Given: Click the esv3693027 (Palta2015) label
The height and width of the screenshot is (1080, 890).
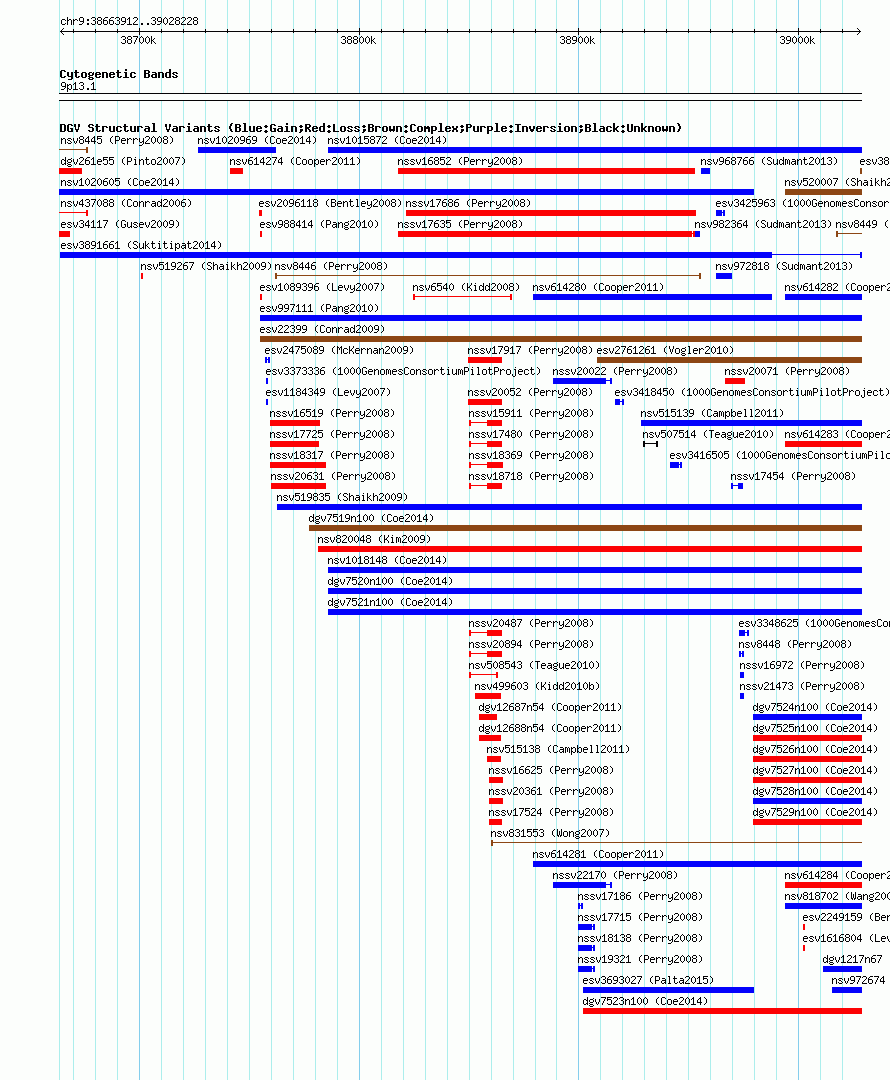Looking at the screenshot, I should [x=648, y=980].
